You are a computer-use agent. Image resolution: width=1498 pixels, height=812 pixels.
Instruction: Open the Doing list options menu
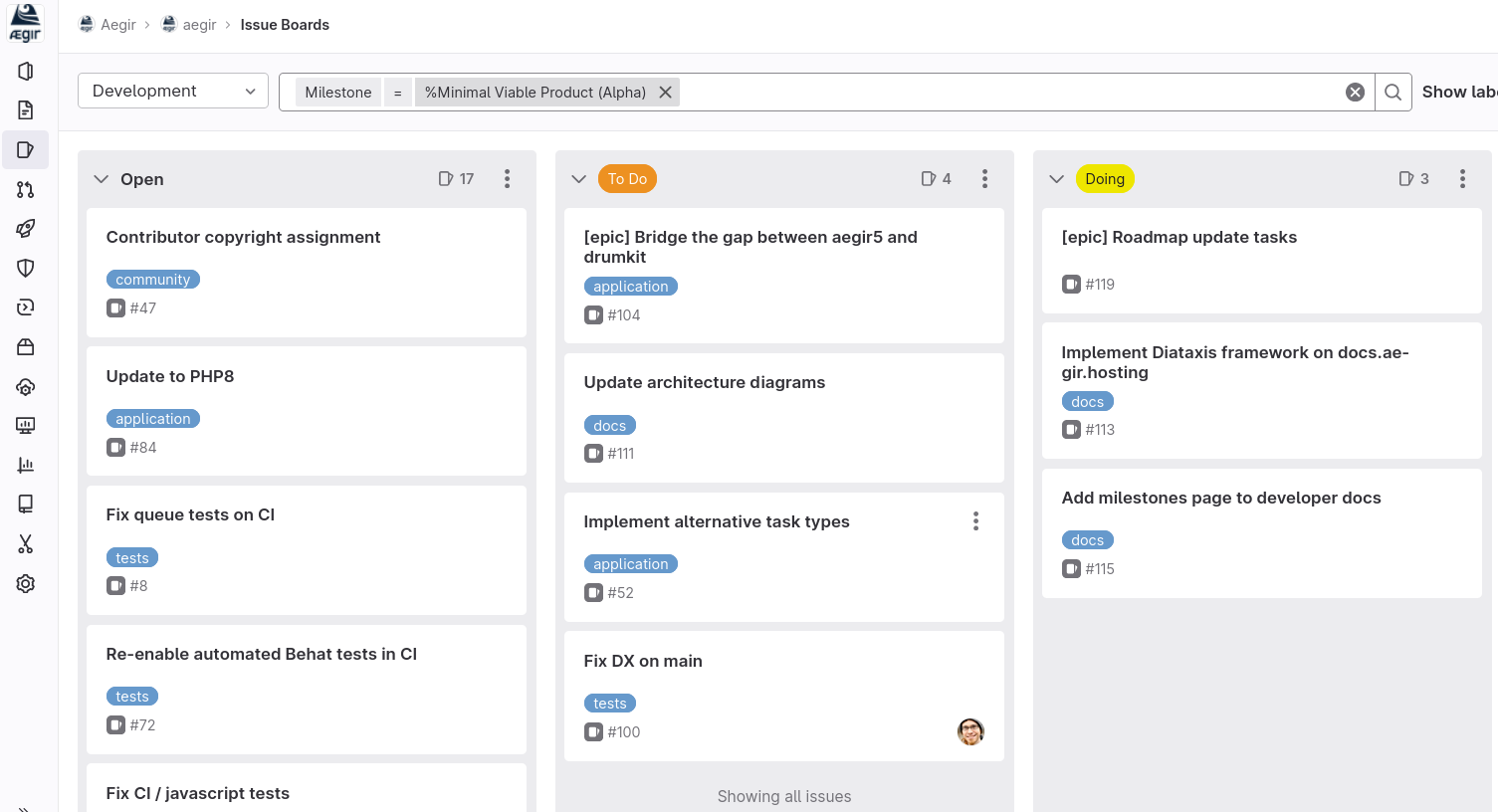tap(1462, 179)
